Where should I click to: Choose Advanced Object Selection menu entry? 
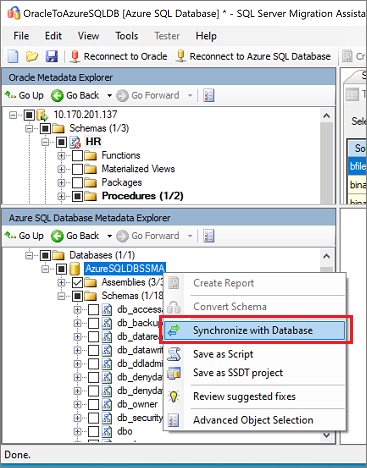coord(254,420)
